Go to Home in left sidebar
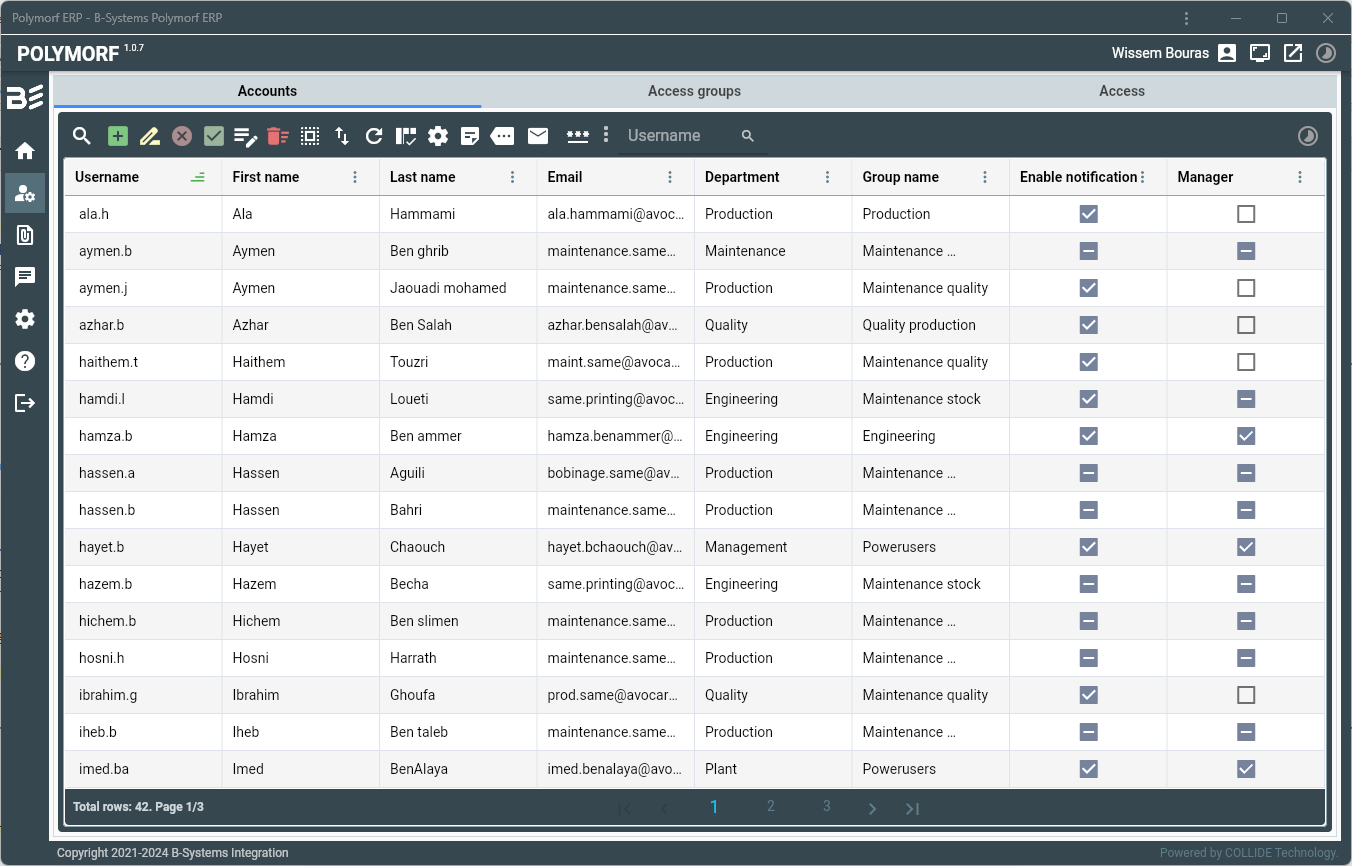 coord(25,151)
